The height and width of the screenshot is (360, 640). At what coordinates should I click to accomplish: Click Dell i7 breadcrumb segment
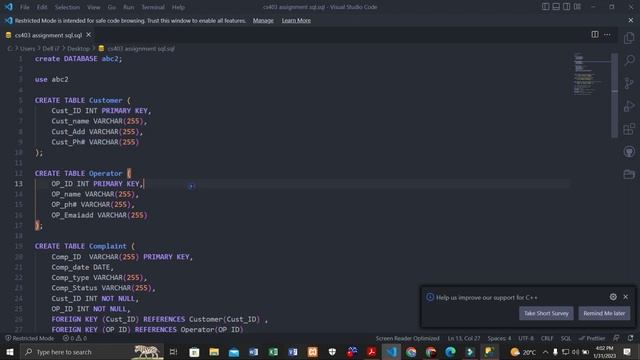(x=51, y=49)
